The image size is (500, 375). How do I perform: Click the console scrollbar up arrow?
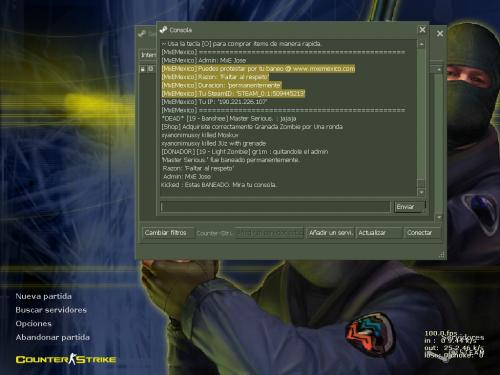tap(421, 44)
